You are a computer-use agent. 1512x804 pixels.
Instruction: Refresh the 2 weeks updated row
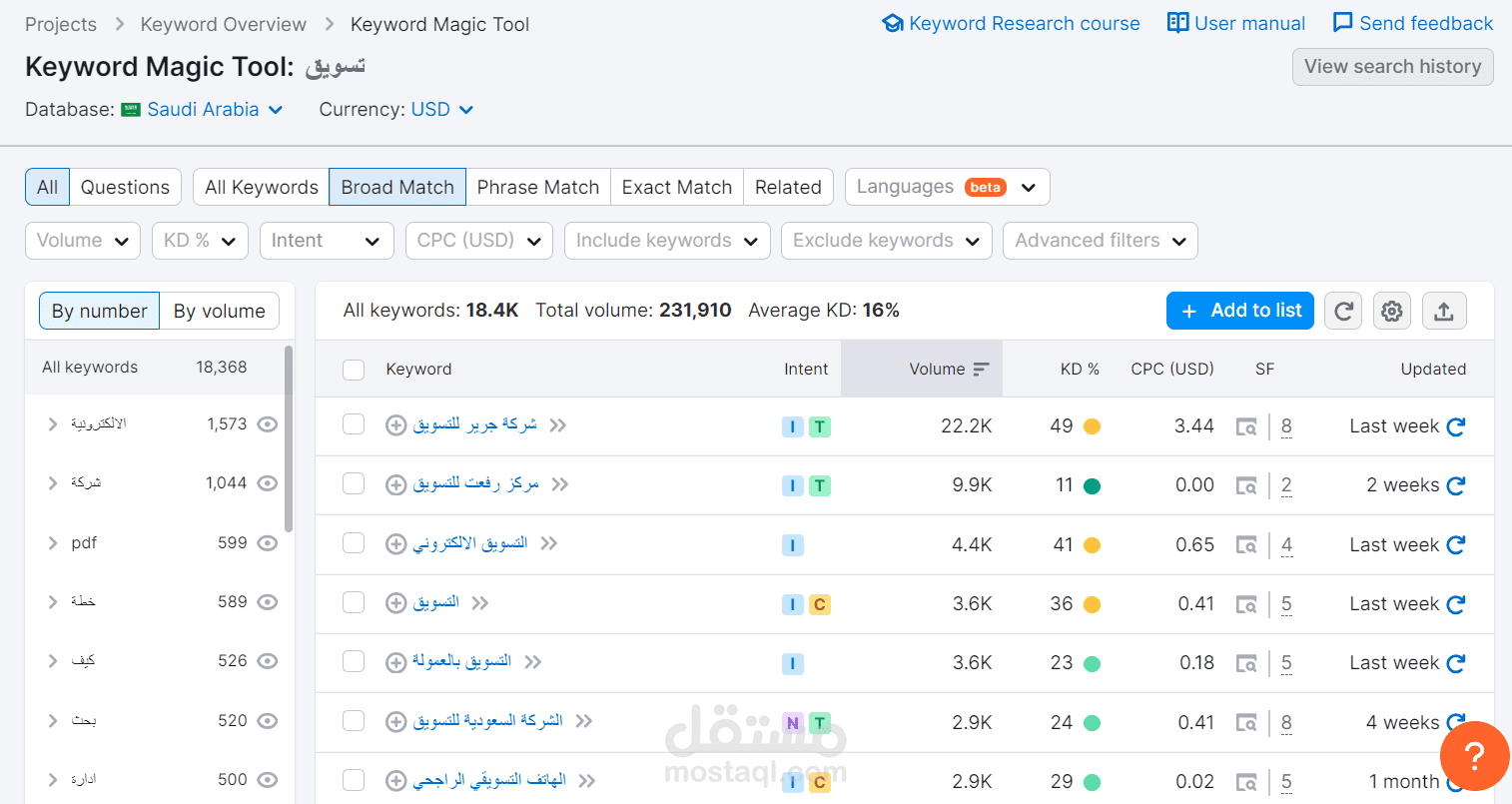point(1456,485)
